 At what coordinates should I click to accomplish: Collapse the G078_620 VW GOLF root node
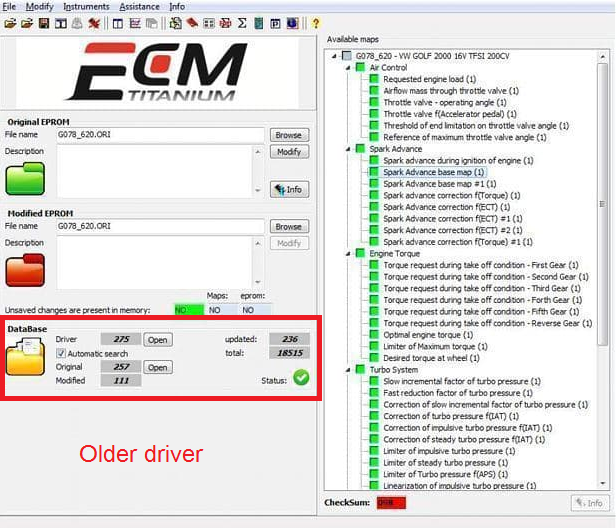coord(334,56)
